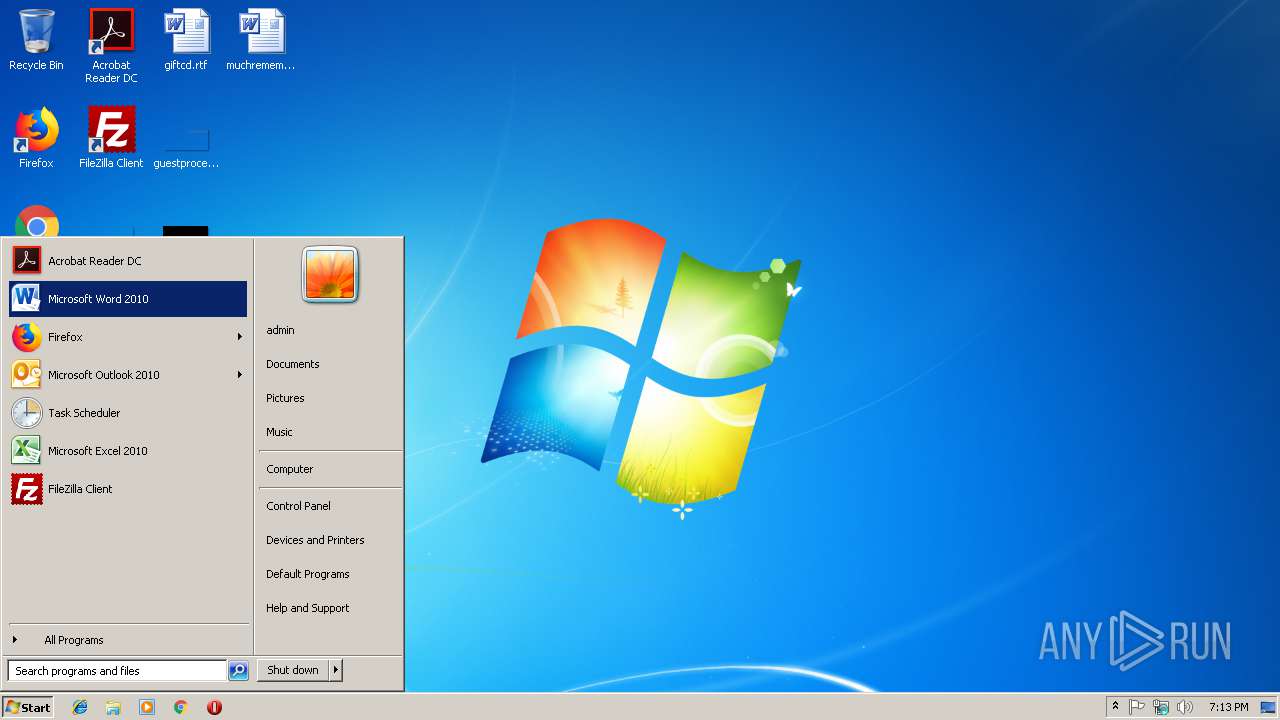Select the FileZilla Client desktop shortcut
The image size is (1280, 720).
tap(111, 138)
